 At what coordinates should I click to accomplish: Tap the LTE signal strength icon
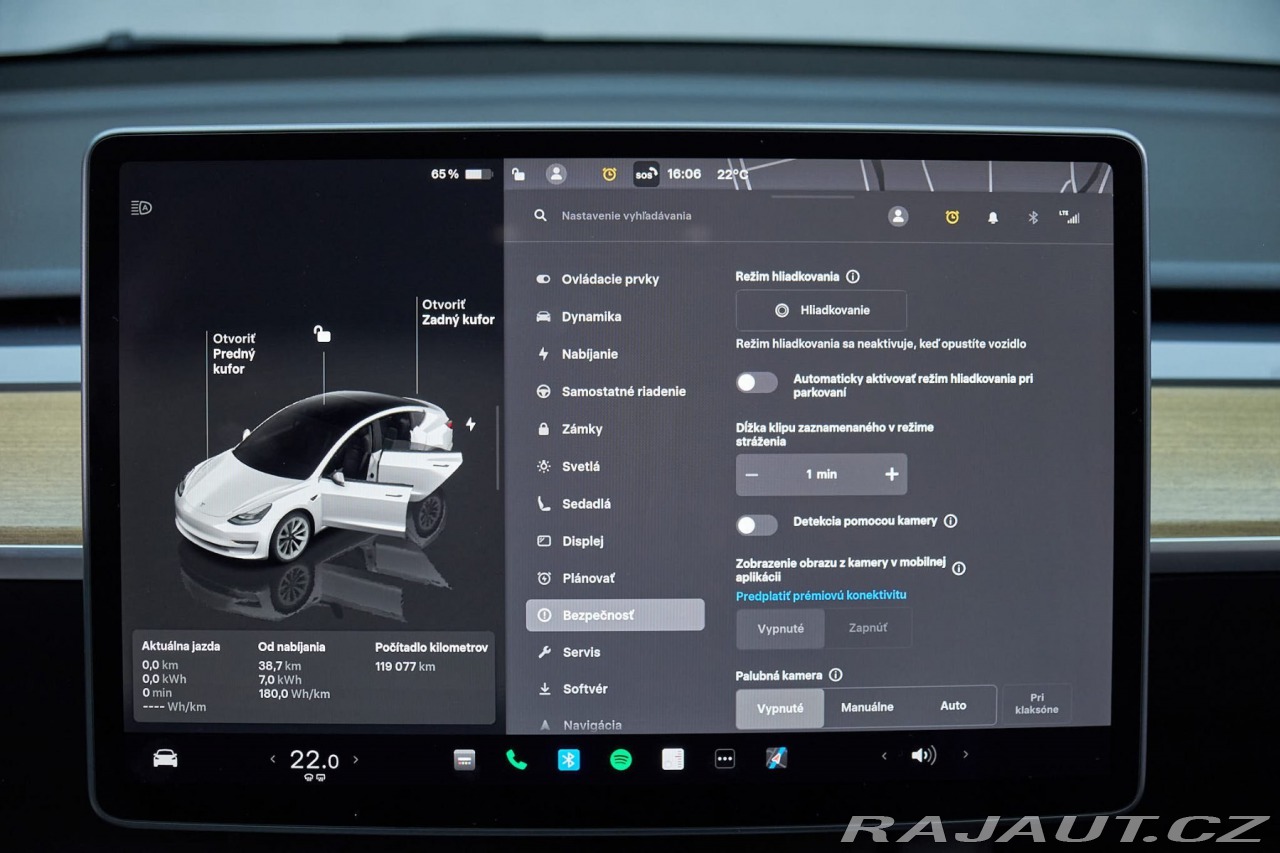coord(1070,216)
